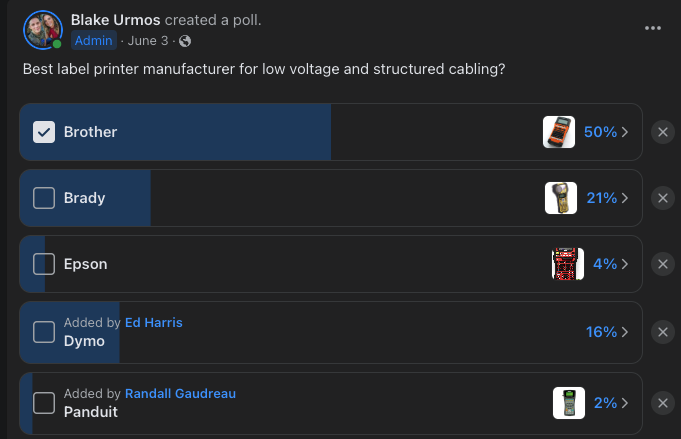Screen dimensions: 681x439
Task: Remove the Brady poll option
Action: point(663,198)
